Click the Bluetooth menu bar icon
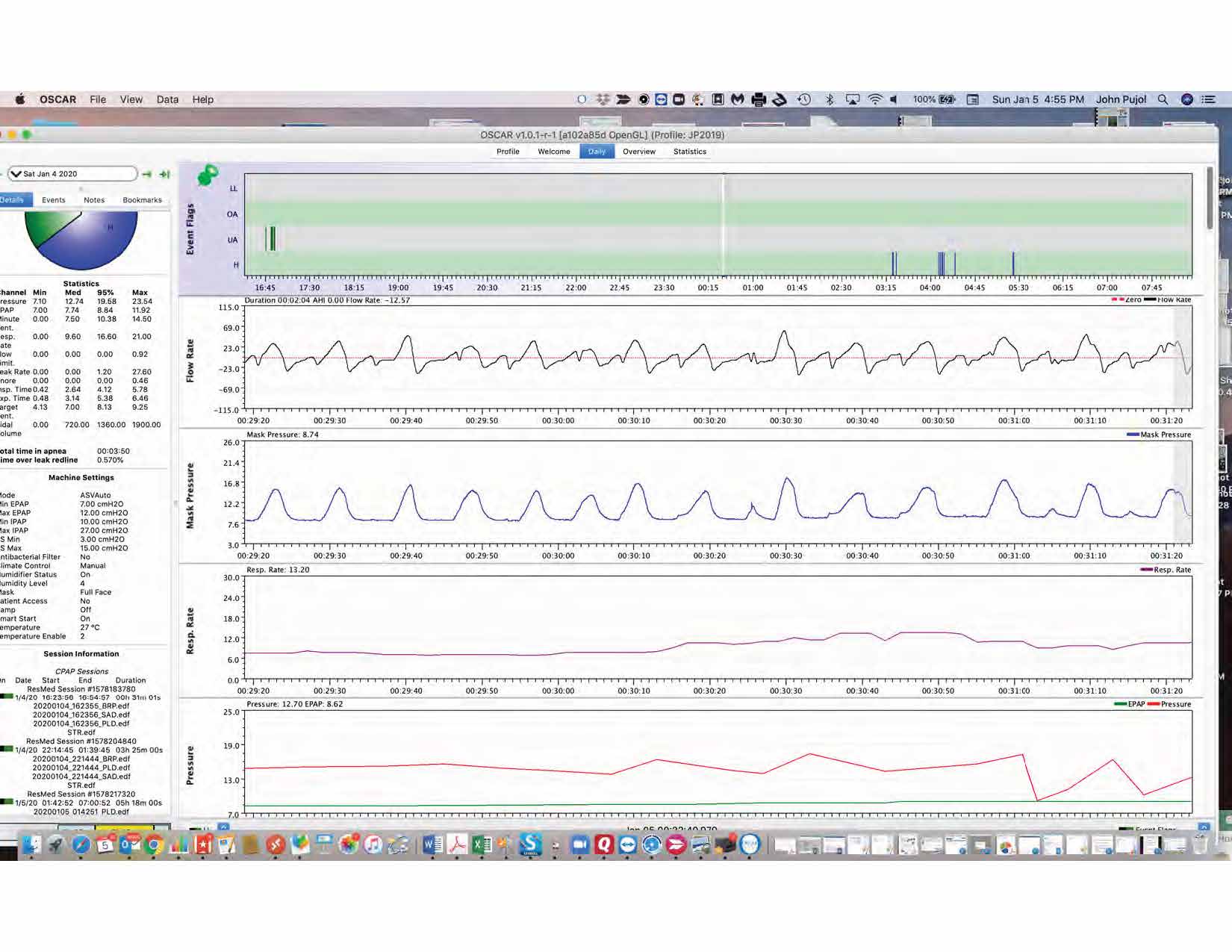1232x952 pixels. (830, 99)
